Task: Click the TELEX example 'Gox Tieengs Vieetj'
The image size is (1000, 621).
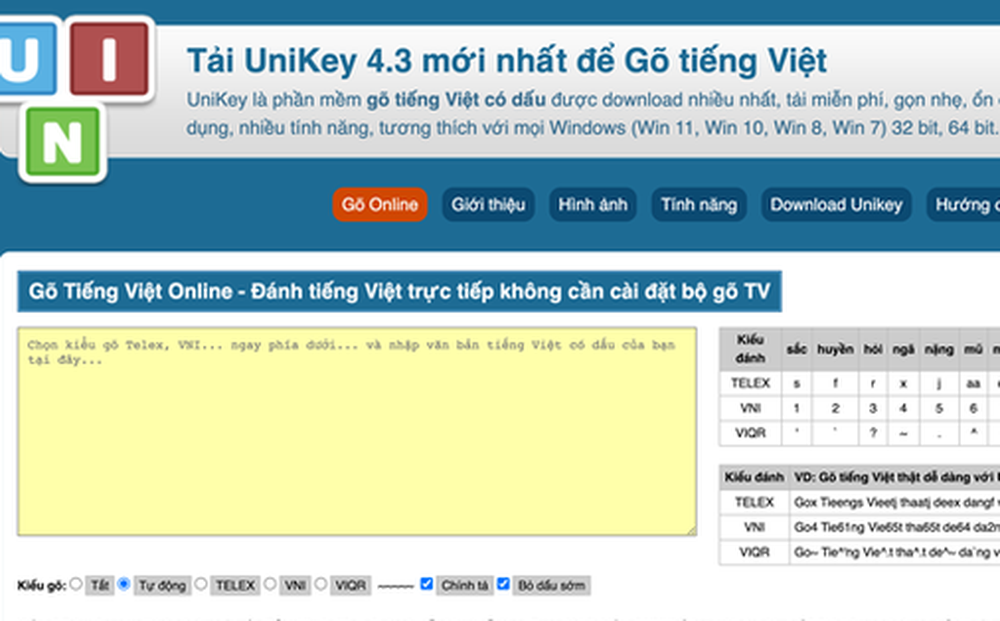Action: (895, 502)
